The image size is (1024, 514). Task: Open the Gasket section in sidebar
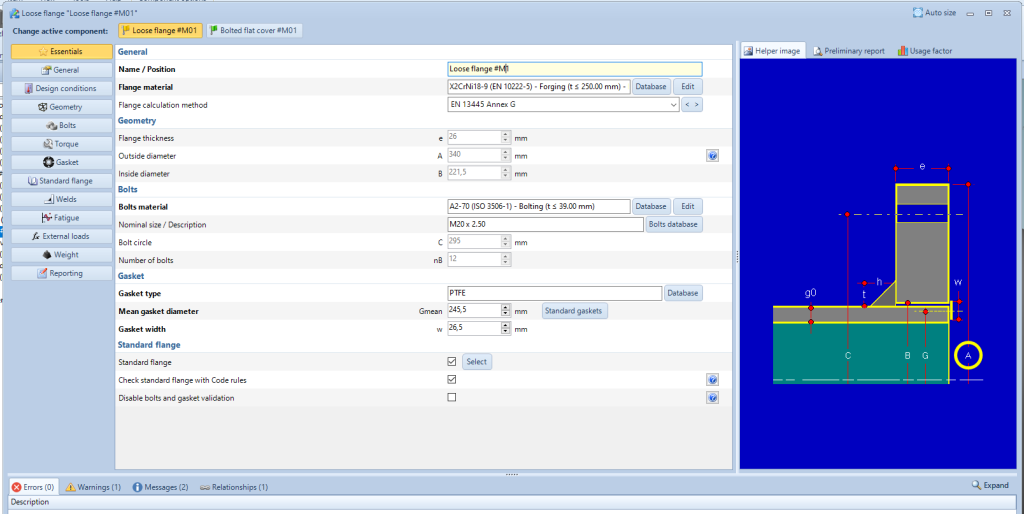coord(61,162)
